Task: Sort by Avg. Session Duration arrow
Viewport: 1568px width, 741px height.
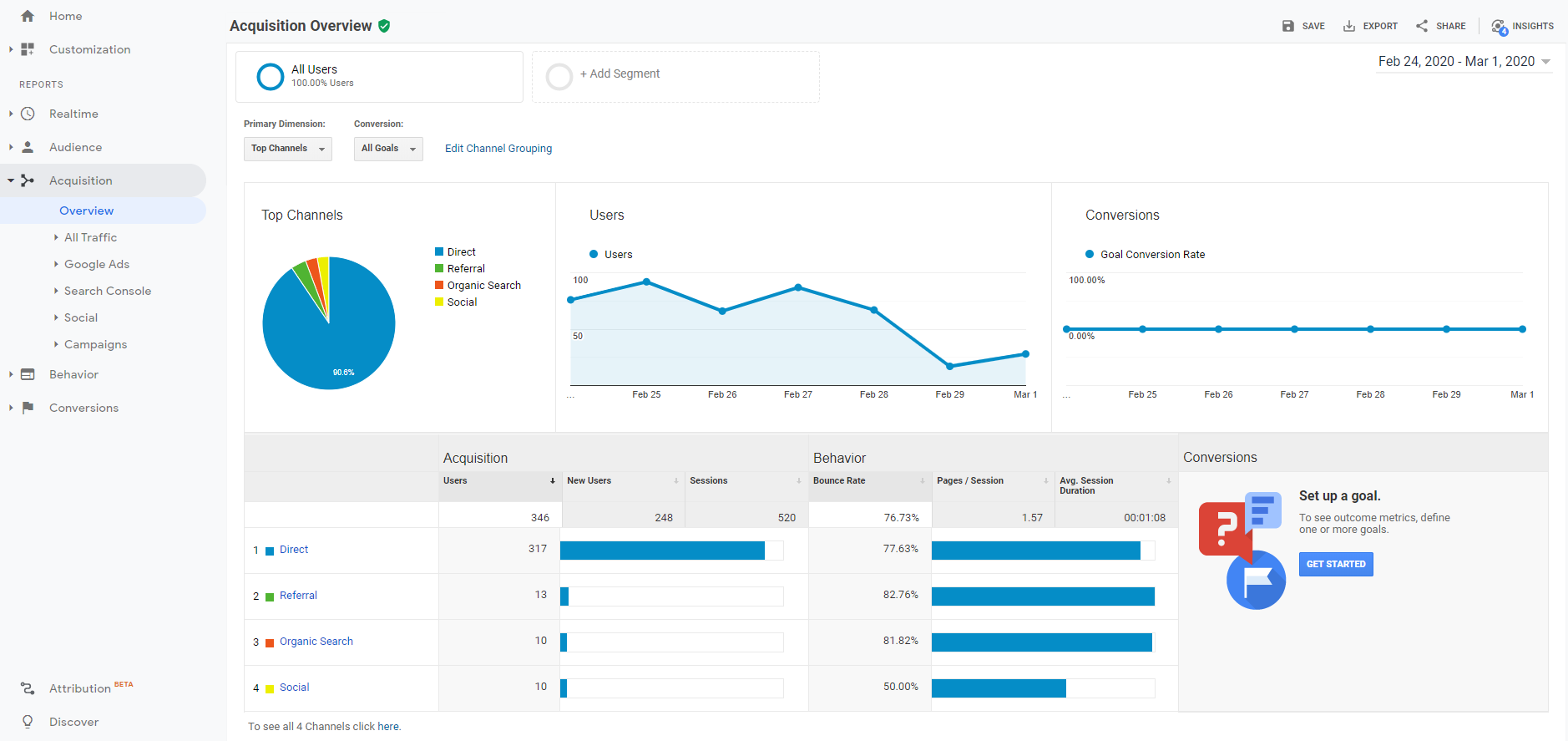Action: coord(1169,481)
